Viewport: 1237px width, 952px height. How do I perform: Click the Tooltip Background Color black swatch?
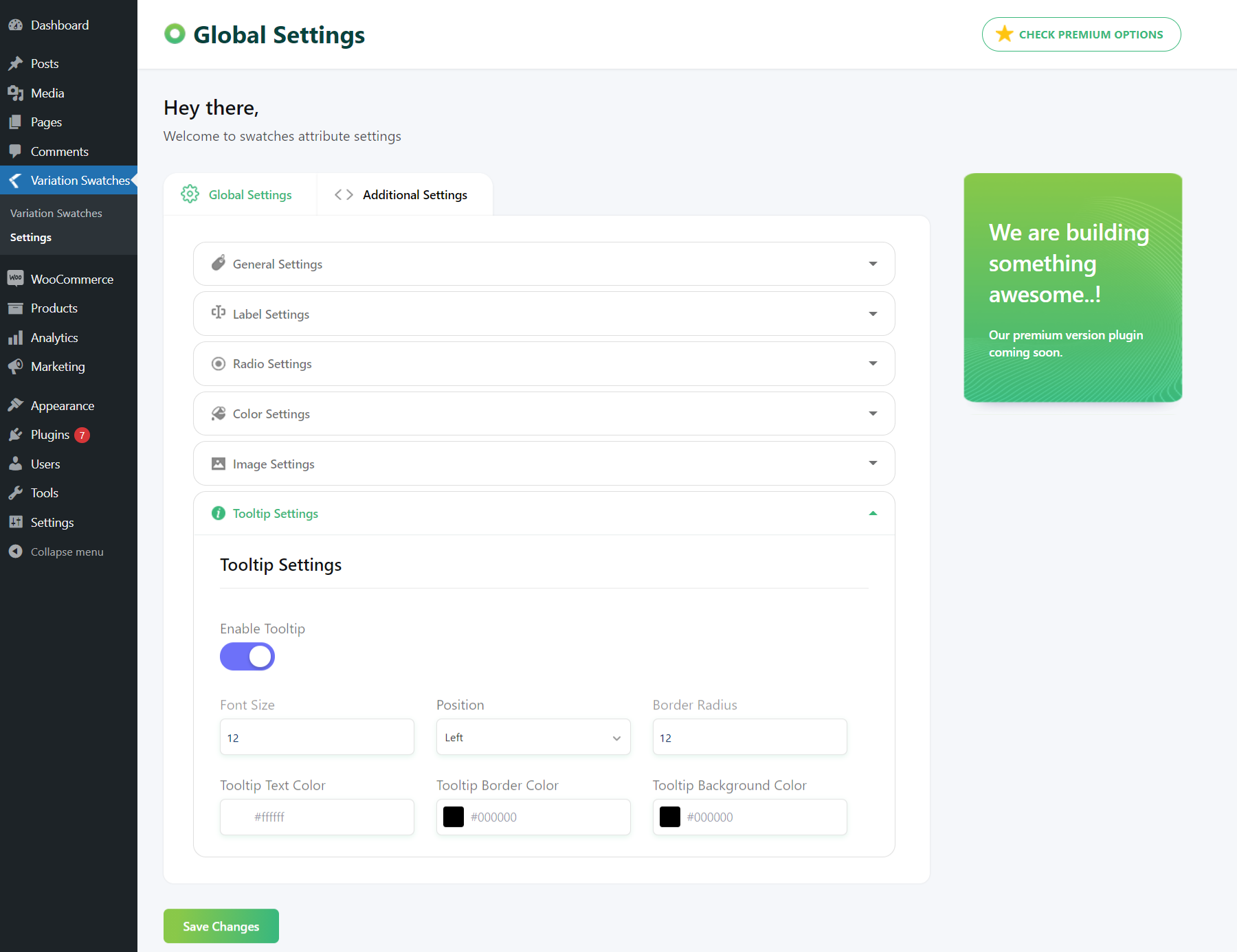670,817
